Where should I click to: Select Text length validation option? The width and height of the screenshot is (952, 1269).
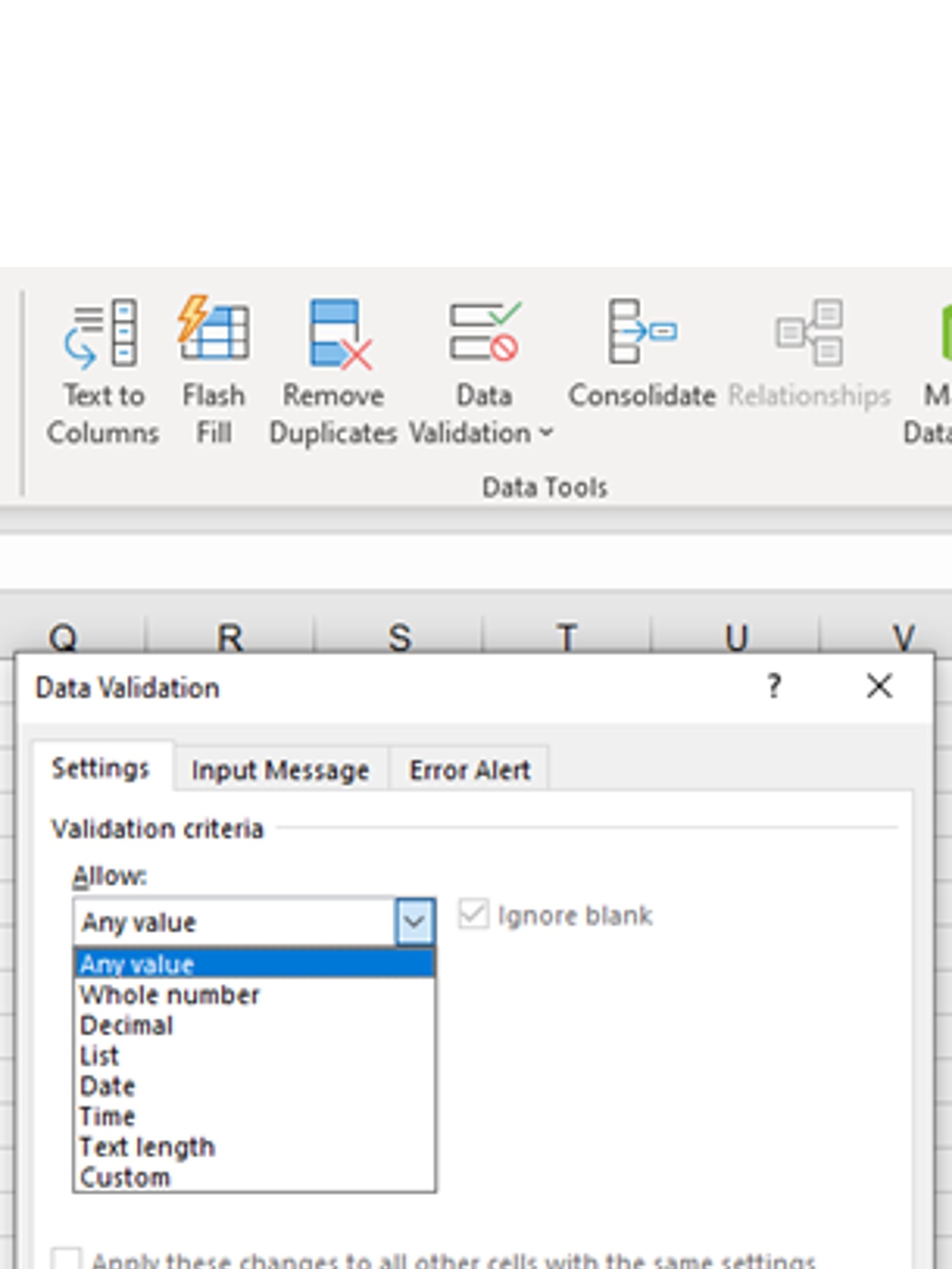(147, 1147)
